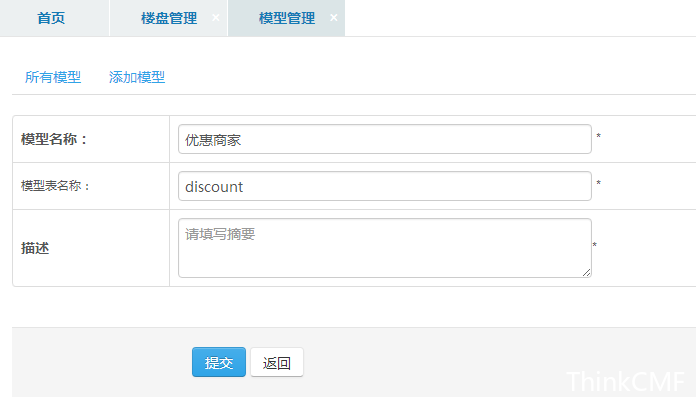
Task: Switch to the 楼盘管理 tab
Action: point(169,18)
